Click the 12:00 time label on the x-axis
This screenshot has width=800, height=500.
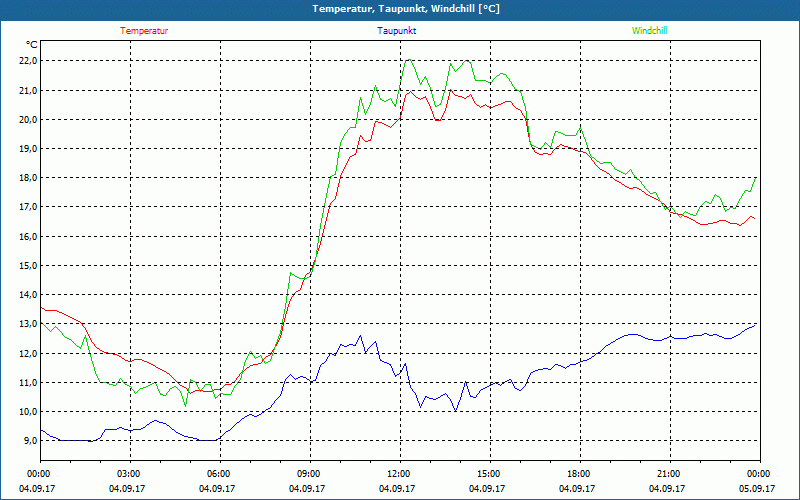click(x=398, y=474)
